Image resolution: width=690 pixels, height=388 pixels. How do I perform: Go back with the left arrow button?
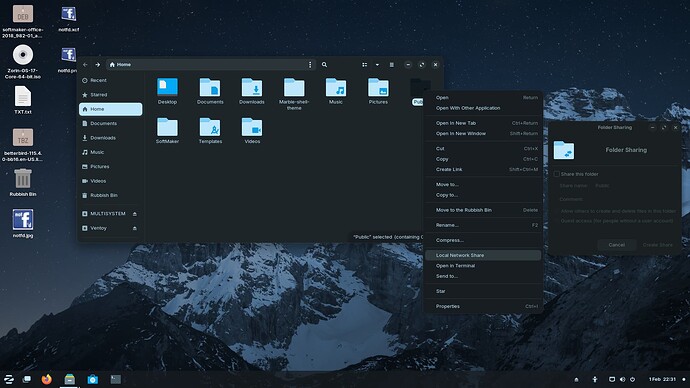tap(85, 65)
